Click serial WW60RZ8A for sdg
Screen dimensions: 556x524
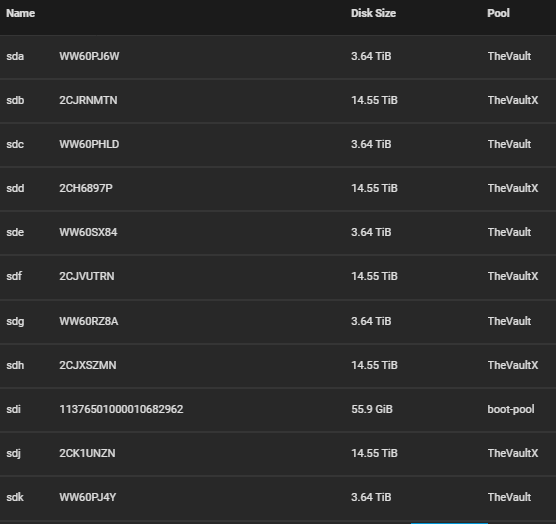pyautogui.click(x=89, y=321)
